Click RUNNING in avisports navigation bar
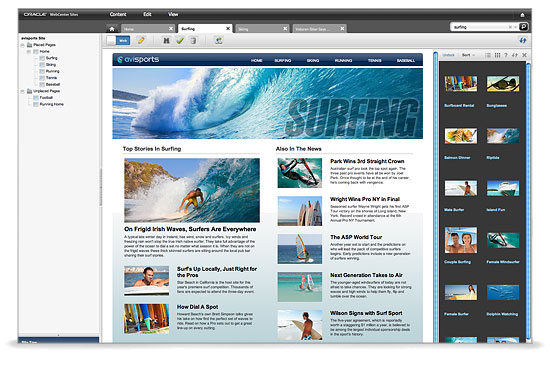Screen dimensions: 550x367 (343, 60)
